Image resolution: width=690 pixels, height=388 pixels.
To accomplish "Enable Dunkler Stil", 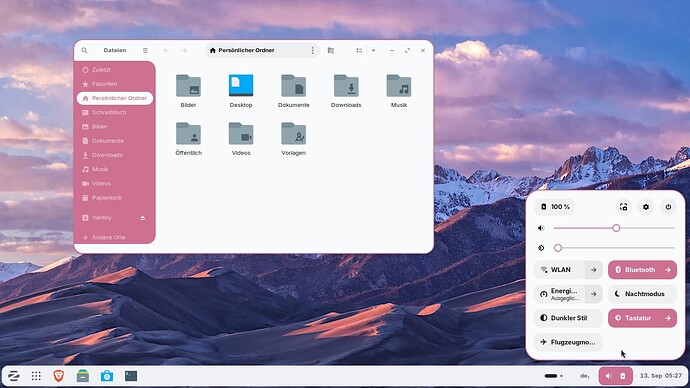I will (x=569, y=318).
